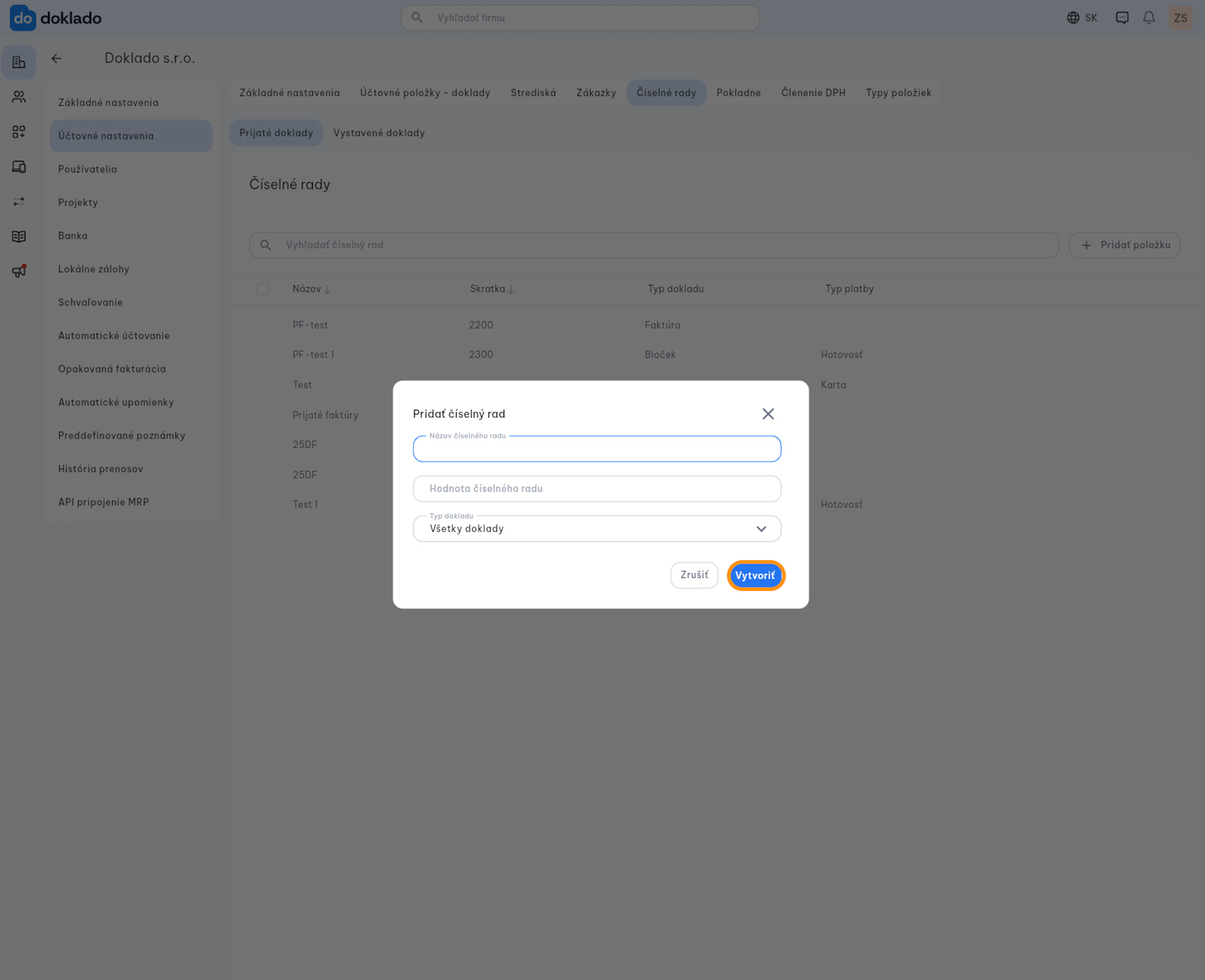This screenshot has height=980, width=1205.
Task: Open the notifications bell
Action: click(x=1149, y=18)
